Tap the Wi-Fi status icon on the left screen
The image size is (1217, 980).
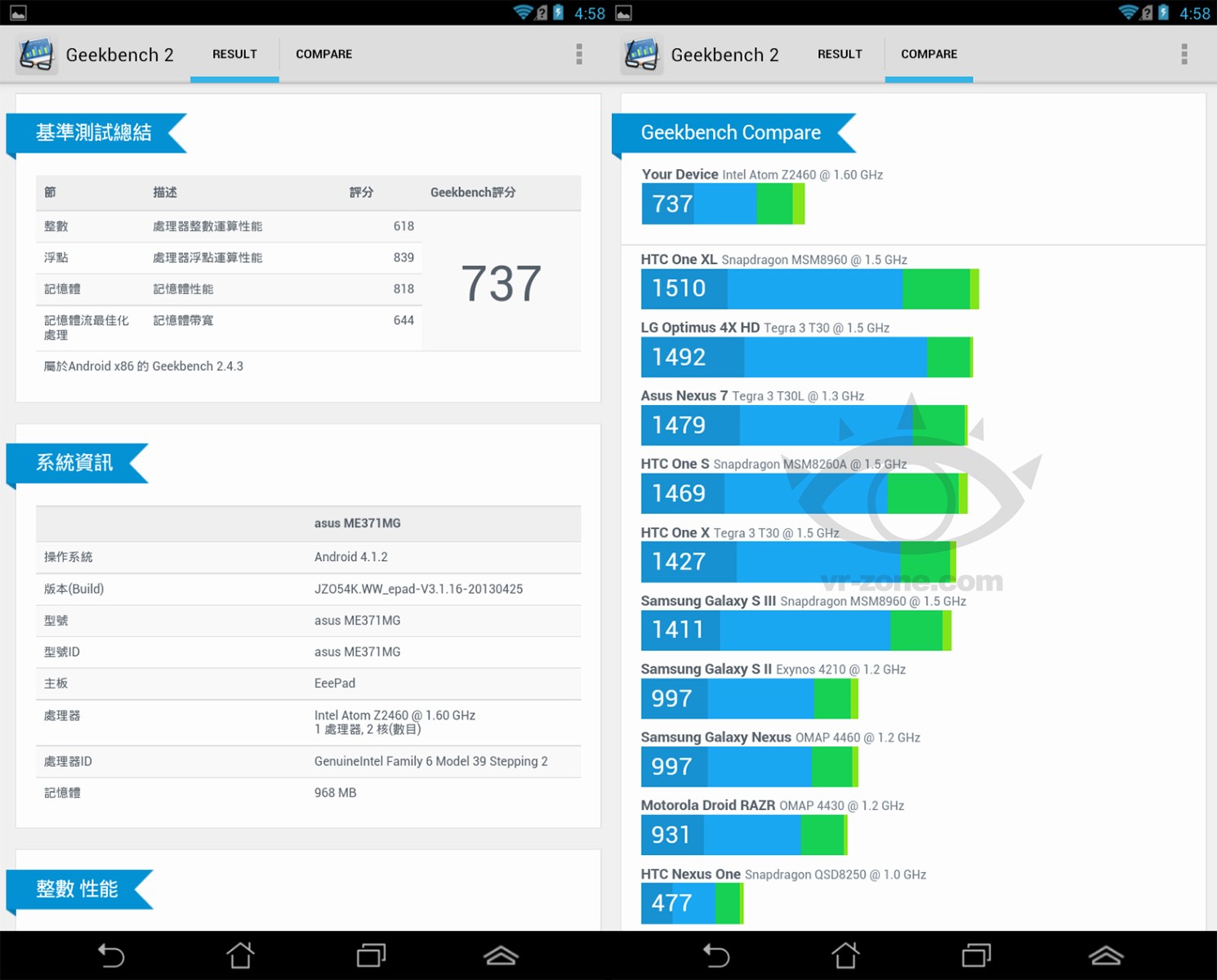(x=523, y=12)
